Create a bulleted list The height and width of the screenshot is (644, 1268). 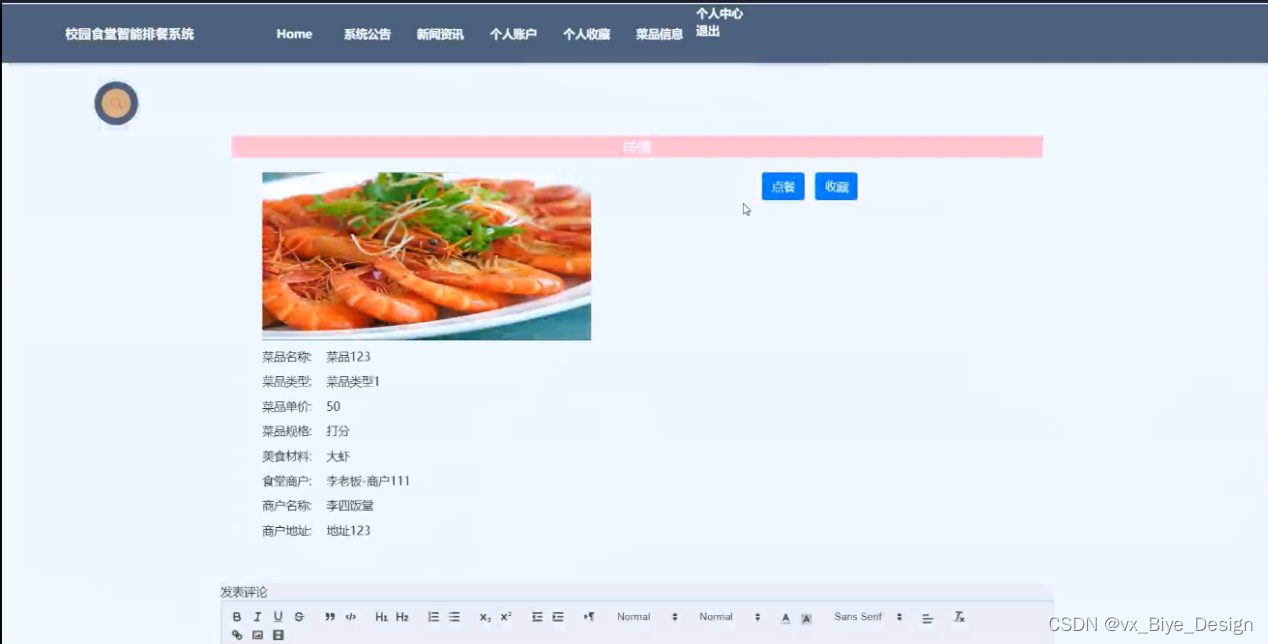coord(454,617)
